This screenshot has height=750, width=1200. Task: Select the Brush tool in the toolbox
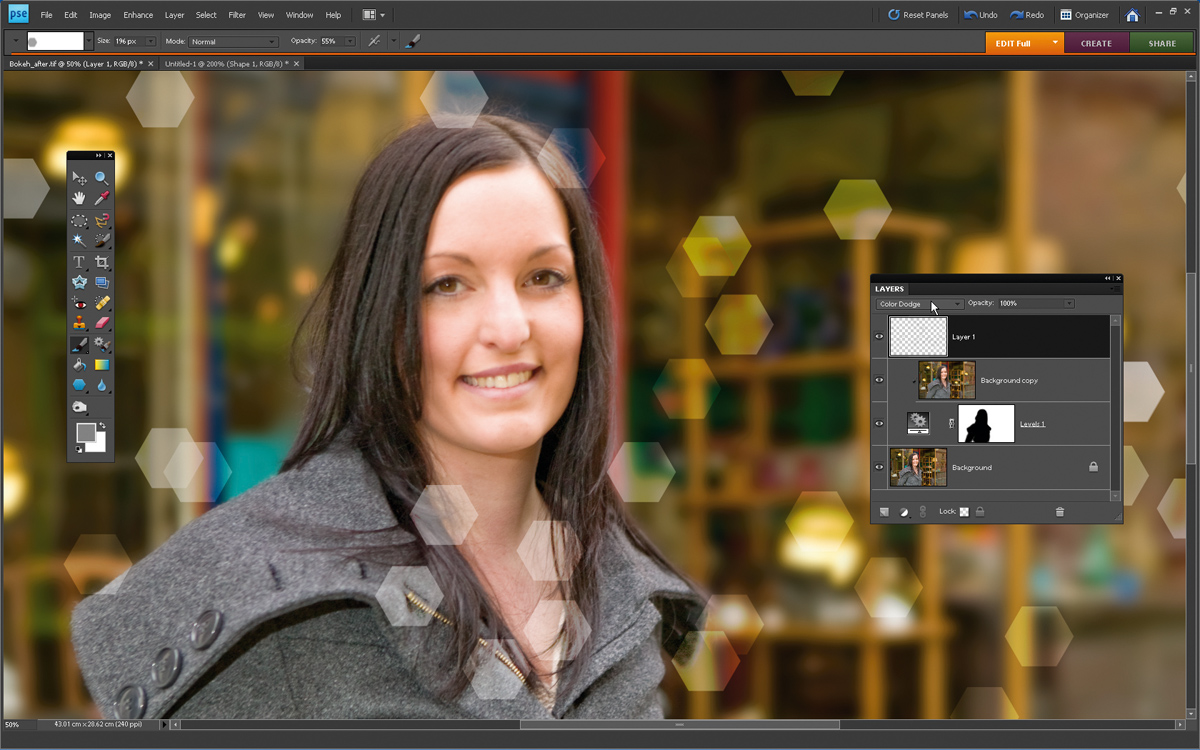79,345
